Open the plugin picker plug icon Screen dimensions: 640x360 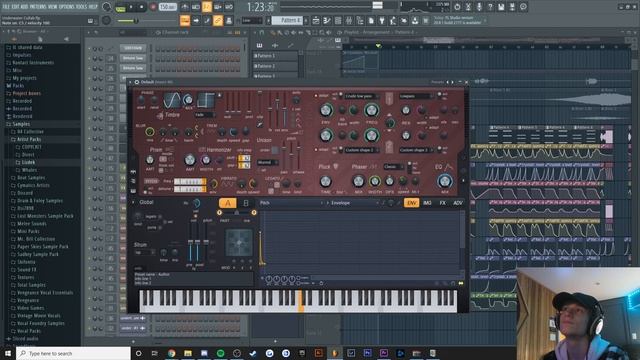tap(382, 20)
